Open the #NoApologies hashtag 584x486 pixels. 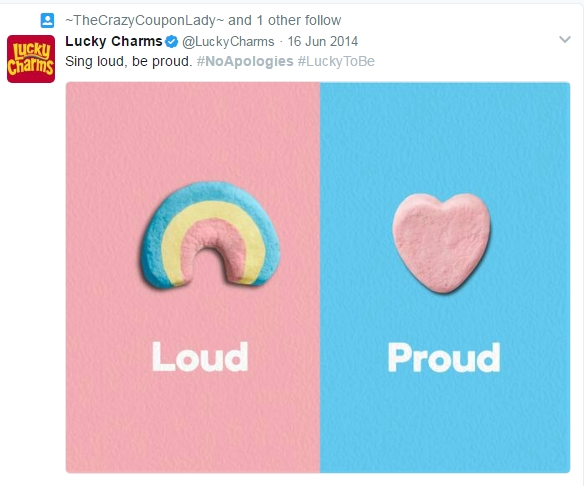pyautogui.click(x=245, y=61)
